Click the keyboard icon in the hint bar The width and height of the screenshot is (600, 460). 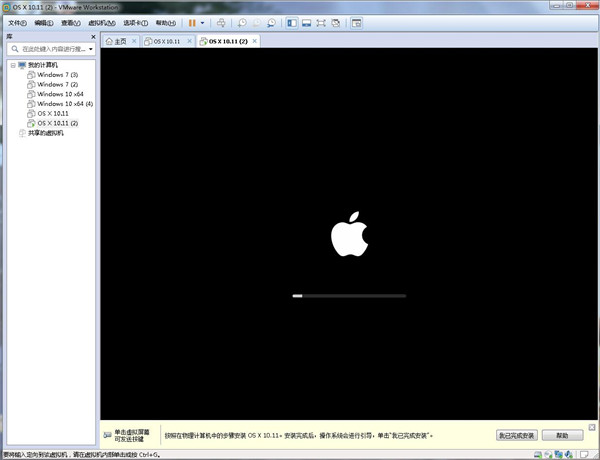pyautogui.click(x=108, y=435)
